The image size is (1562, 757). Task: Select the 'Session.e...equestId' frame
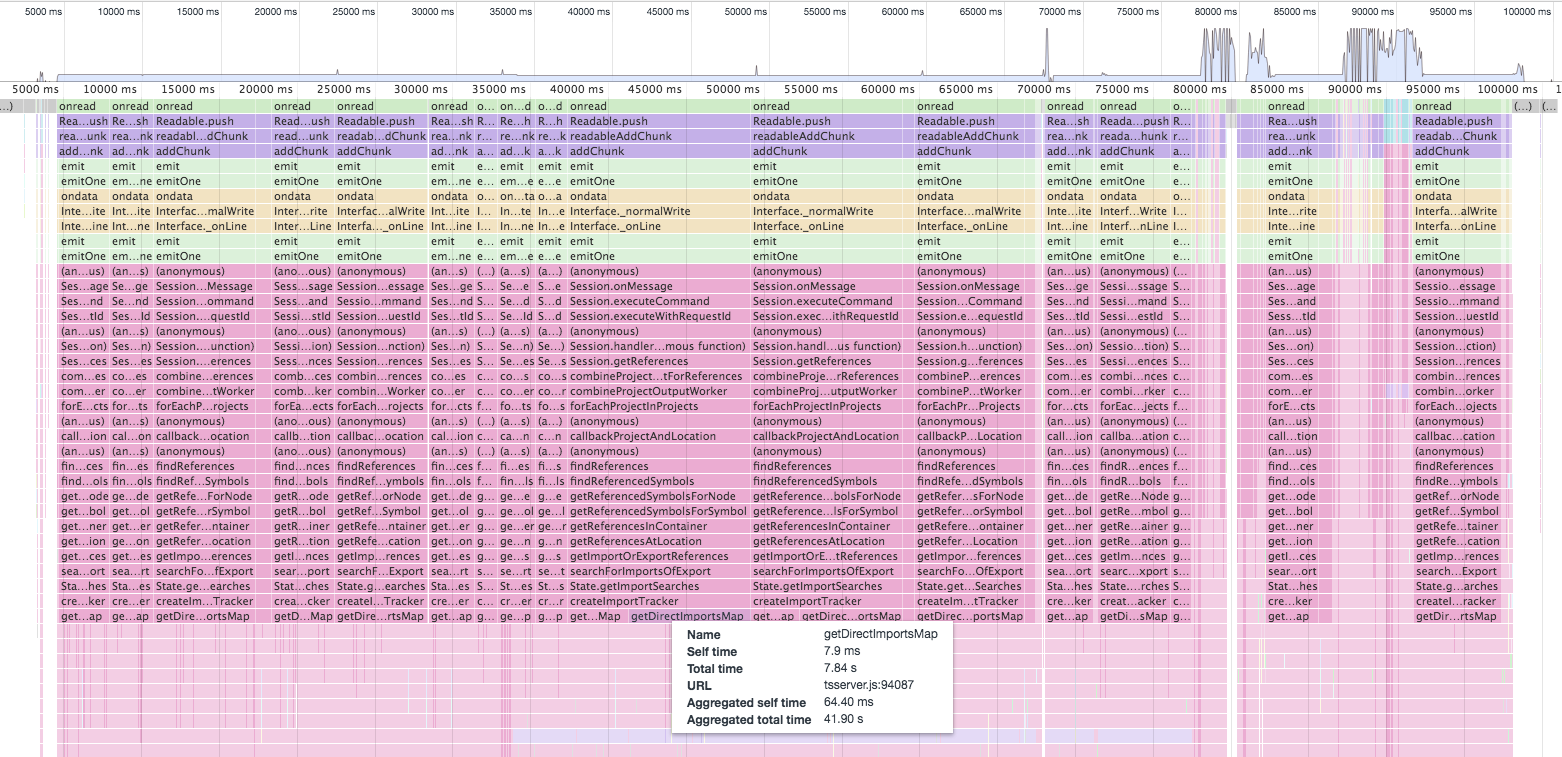click(x=970, y=317)
